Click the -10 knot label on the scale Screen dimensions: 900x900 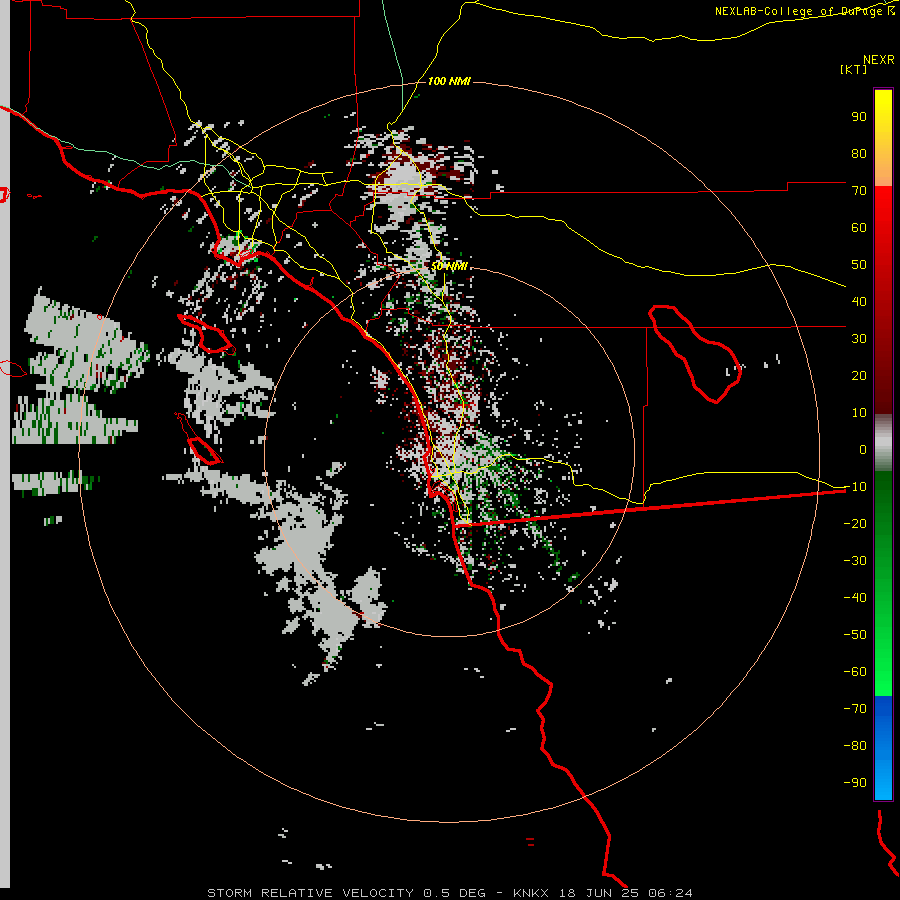[855, 487]
